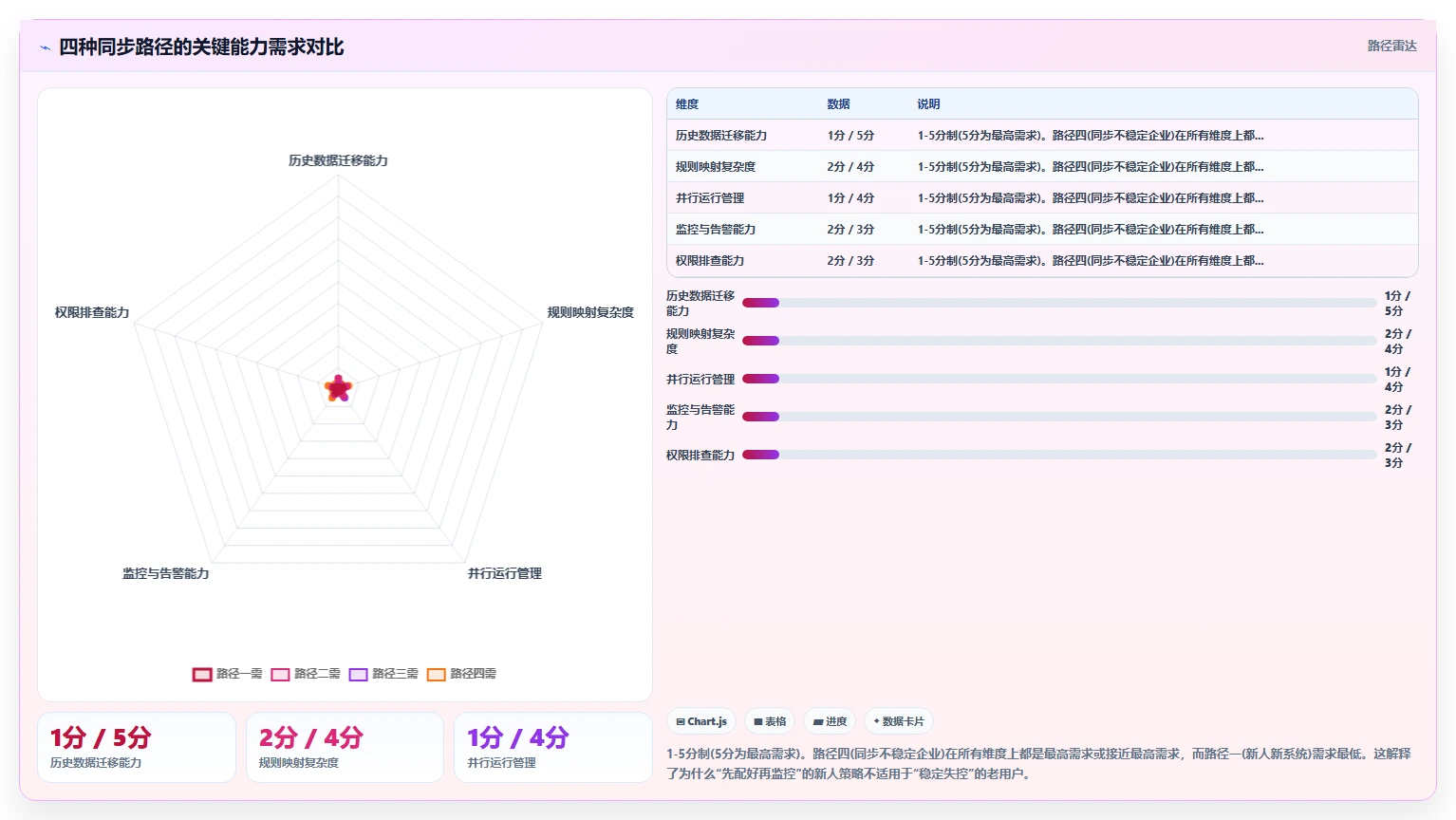1456x820 pixels.
Task: Click the 历史数据迁移能力 axis label on radar
Action: [x=338, y=161]
